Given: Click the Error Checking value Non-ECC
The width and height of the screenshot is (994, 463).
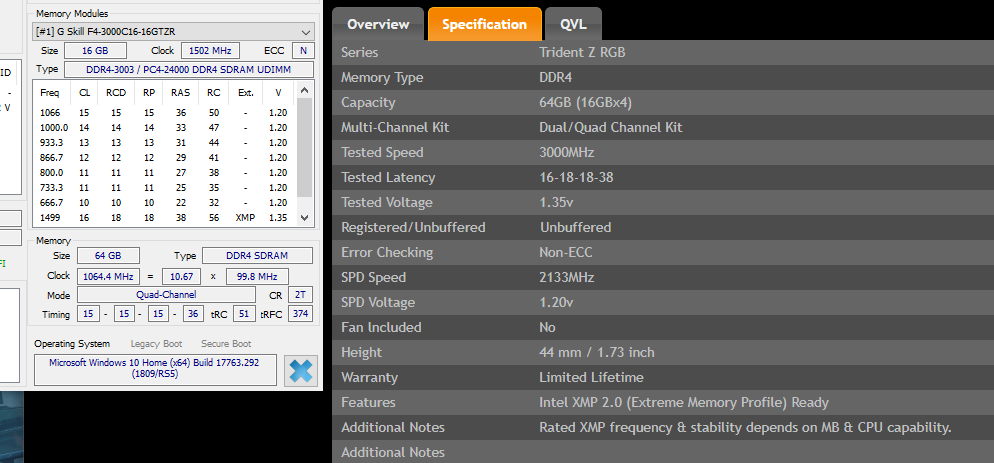Looking at the screenshot, I should (565, 252).
